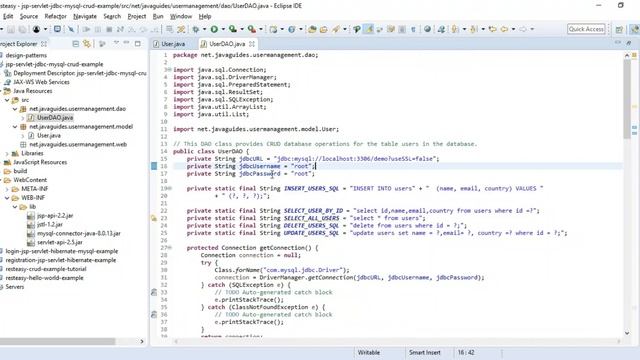This screenshot has height=360, width=640.
Task: Toggle Link with Editor in Project Explorer
Action: click(x=87, y=44)
